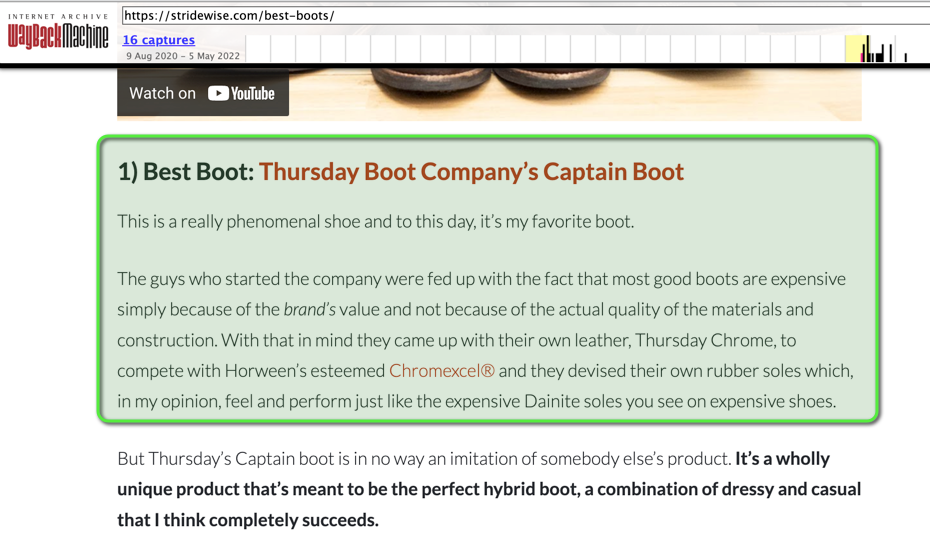Image resolution: width=930 pixels, height=555 pixels.
Task: Click the Watch on YouTube button
Action: pos(203,93)
